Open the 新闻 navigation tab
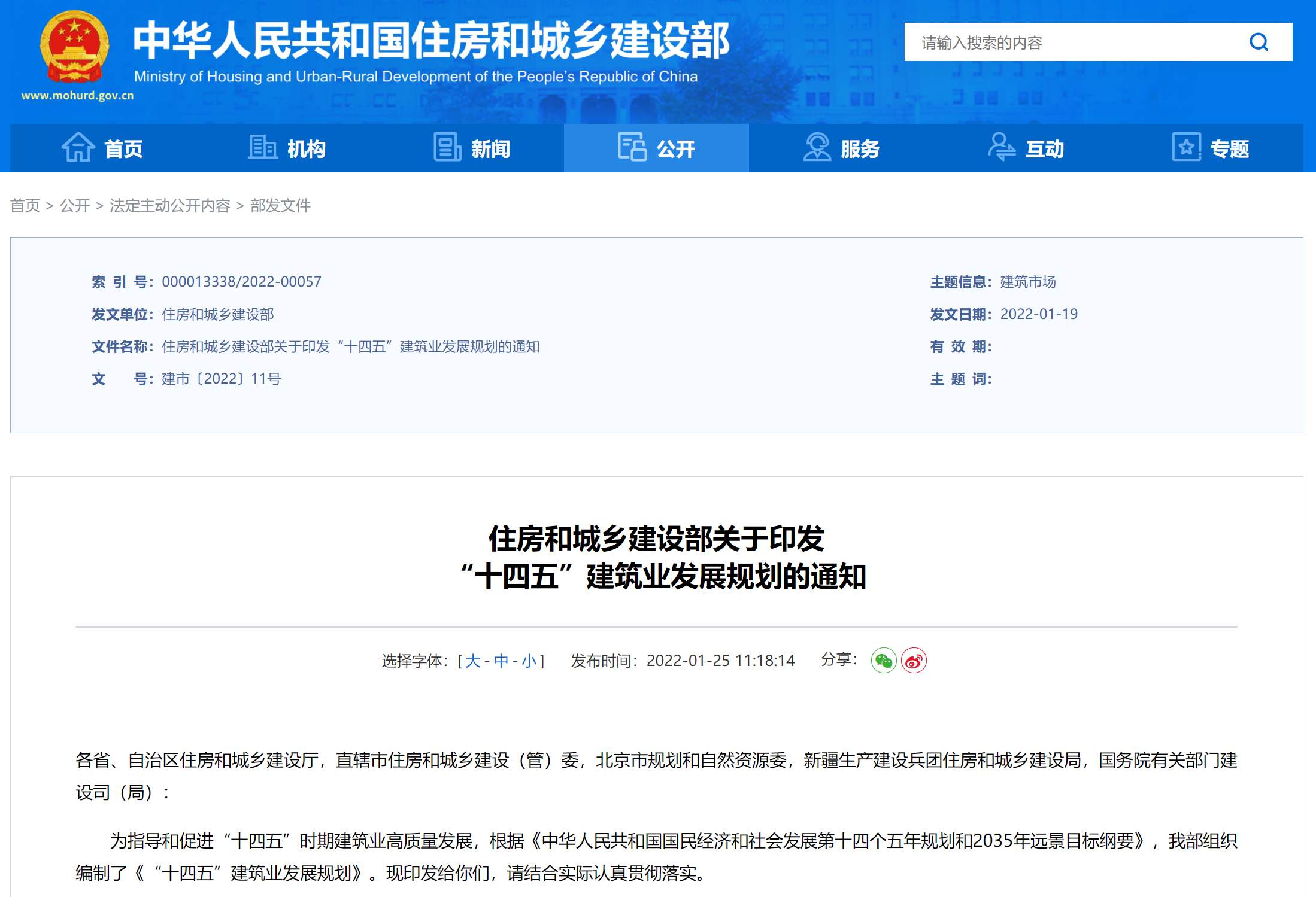The image size is (1316, 897). 472,148
